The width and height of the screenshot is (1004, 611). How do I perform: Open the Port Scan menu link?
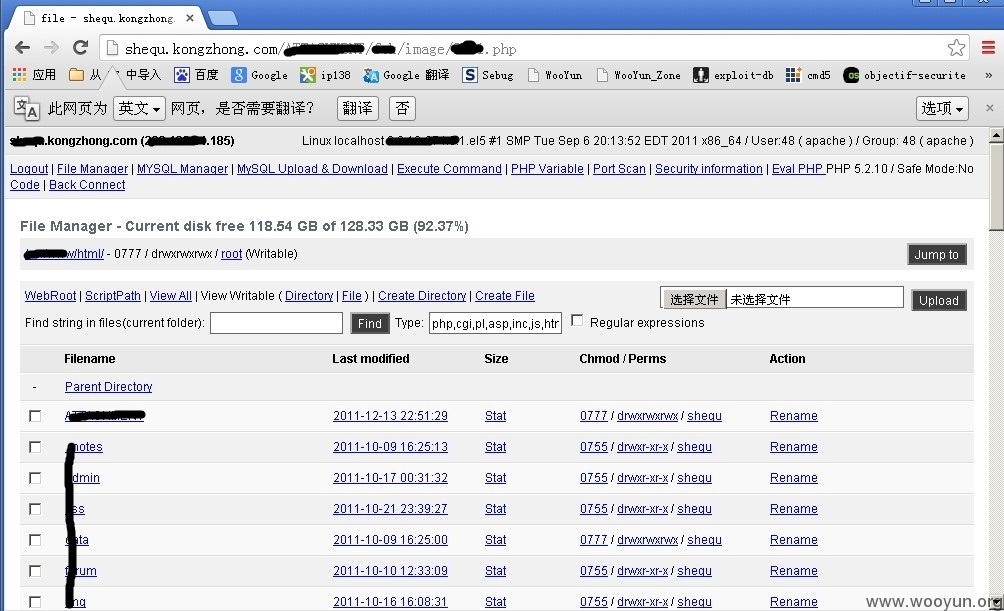(x=619, y=168)
